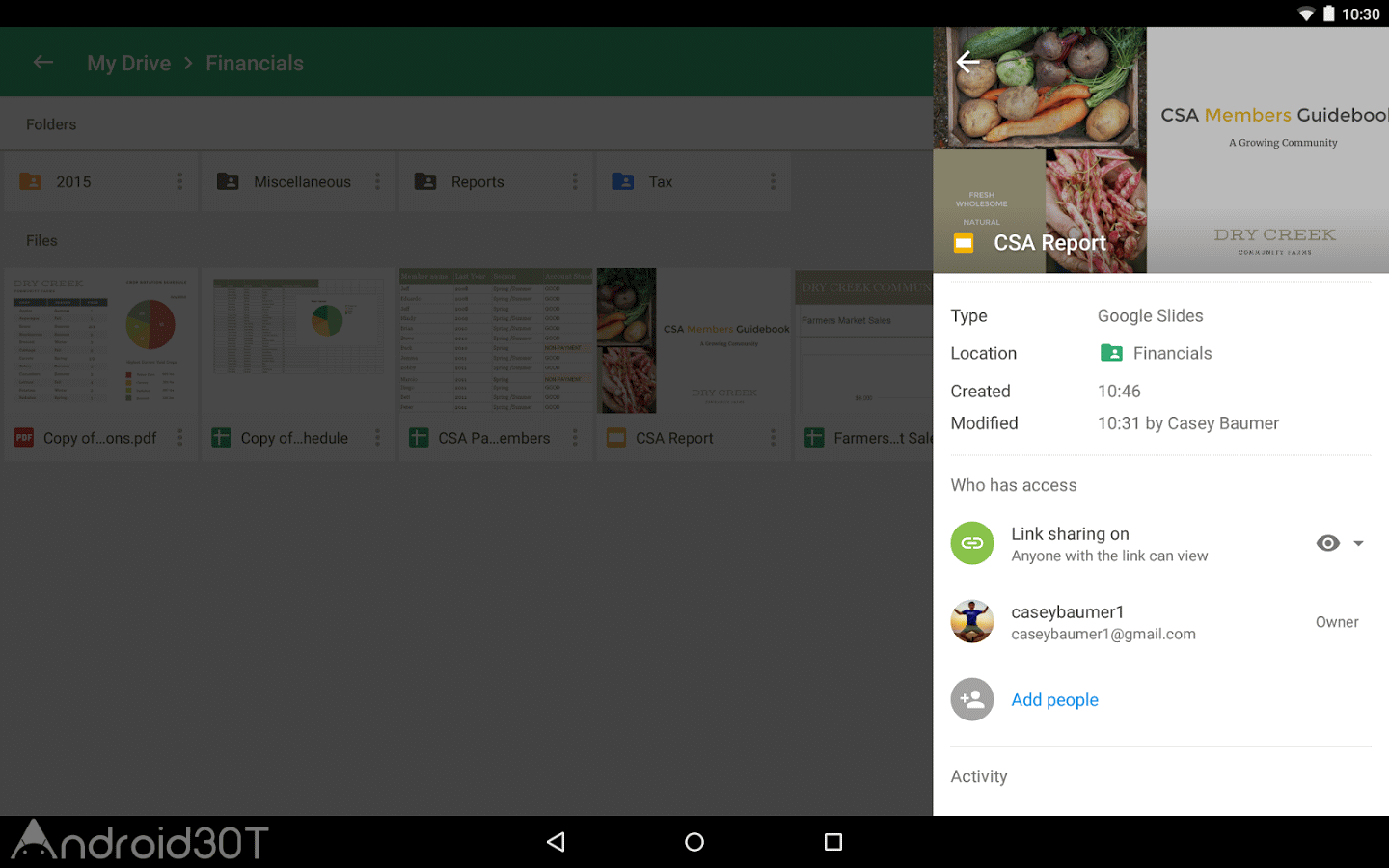Click Sheets icon of Copy of...hedule
Screen dimensions: 1389x868
click(222, 438)
